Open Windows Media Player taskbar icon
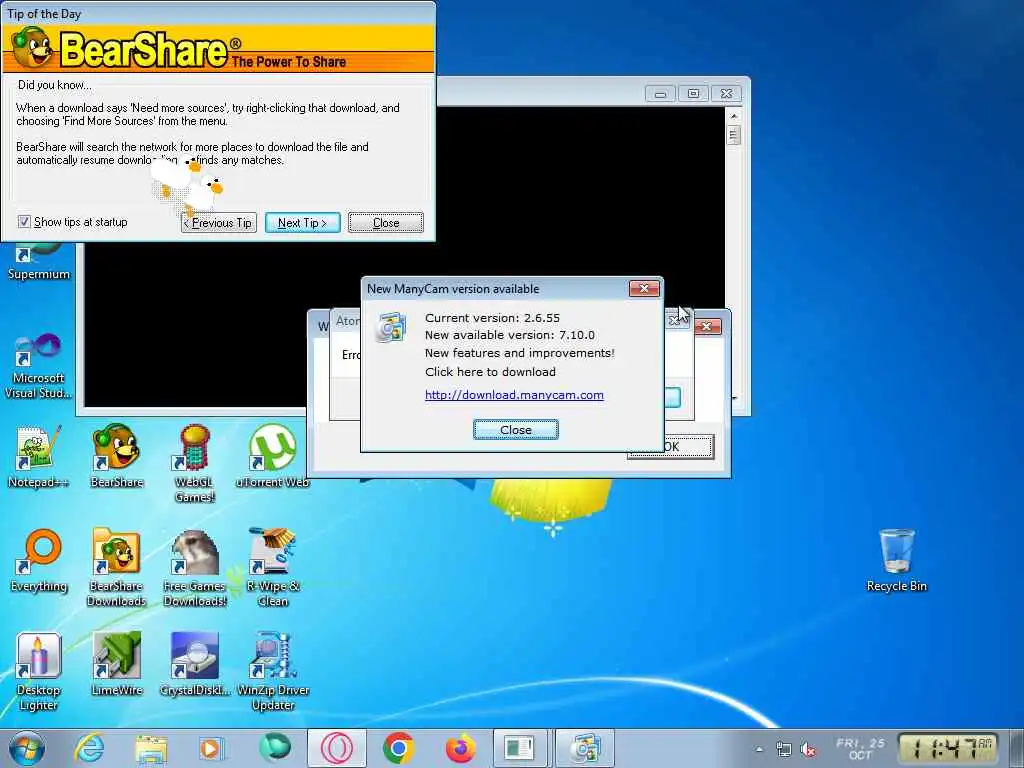 point(211,748)
